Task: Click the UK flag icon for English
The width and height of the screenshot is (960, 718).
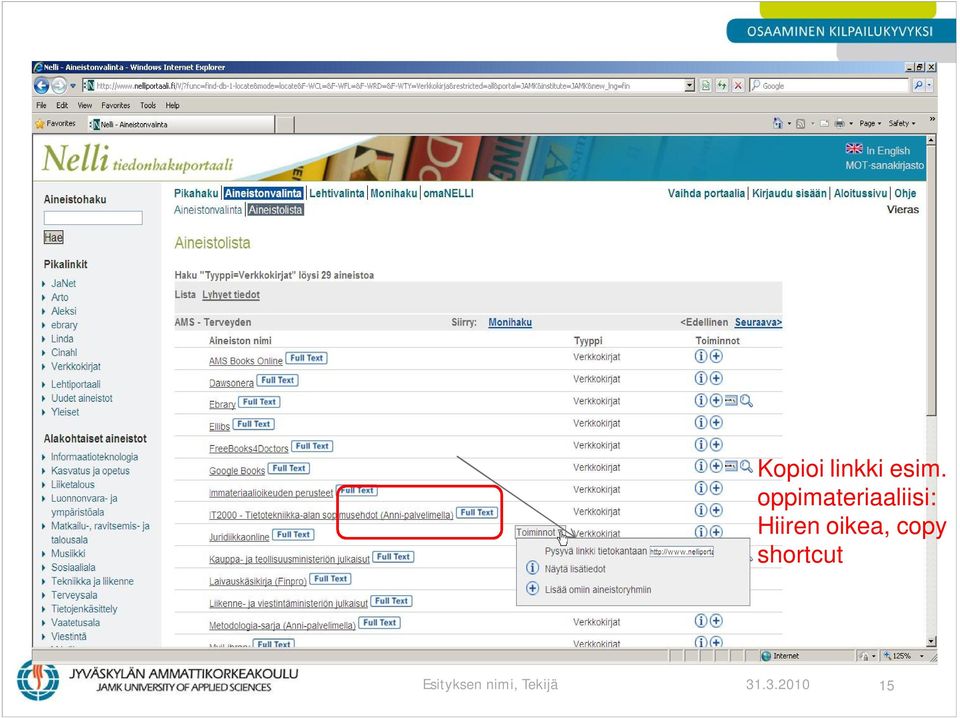Action: (853, 149)
